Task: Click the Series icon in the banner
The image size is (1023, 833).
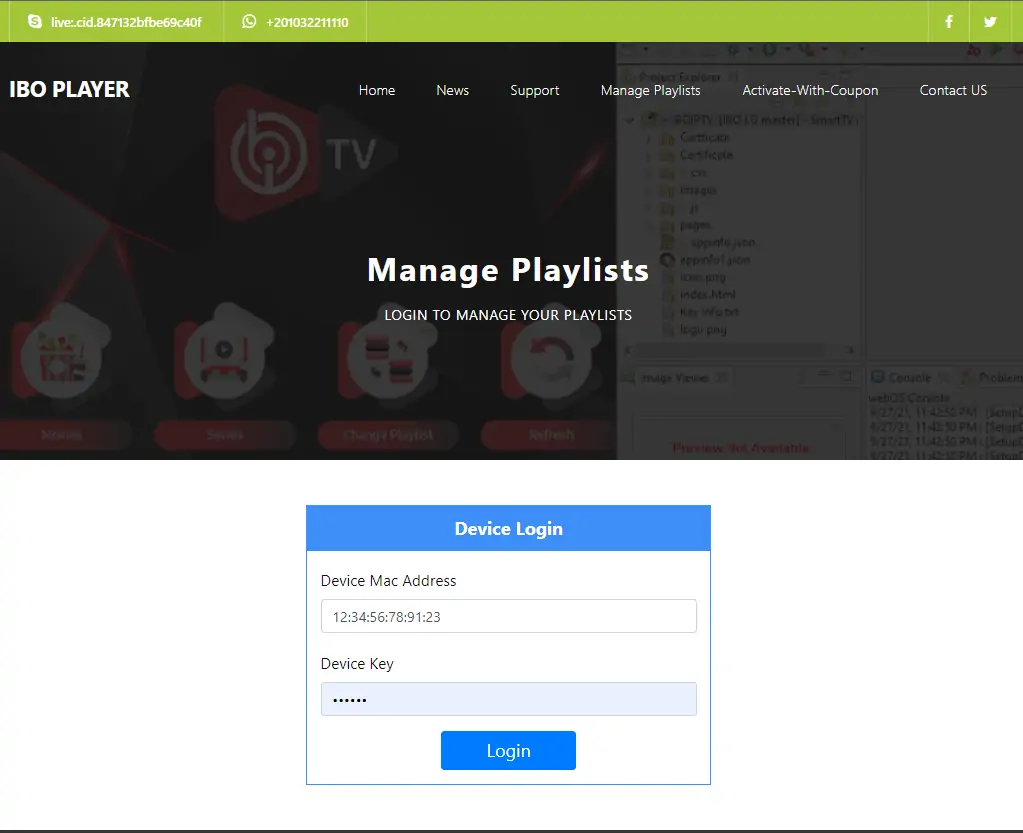Action: pos(224,360)
